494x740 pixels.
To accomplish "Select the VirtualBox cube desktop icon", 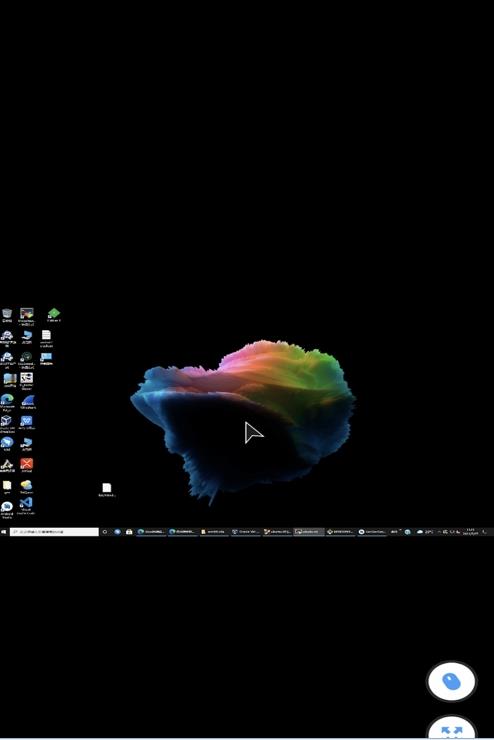I will click(x=7, y=423).
